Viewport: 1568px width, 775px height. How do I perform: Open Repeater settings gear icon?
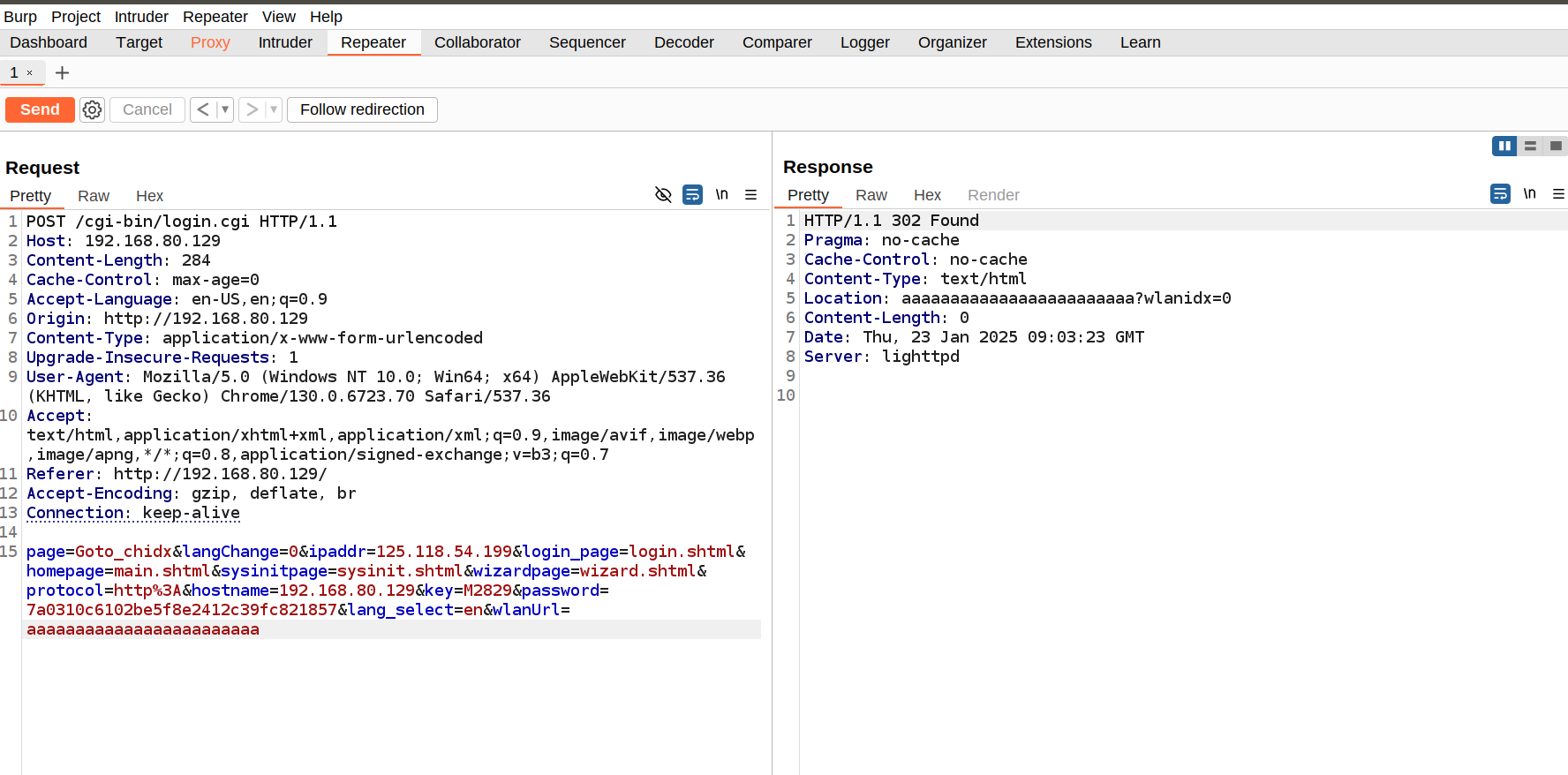click(x=92, y=109)
